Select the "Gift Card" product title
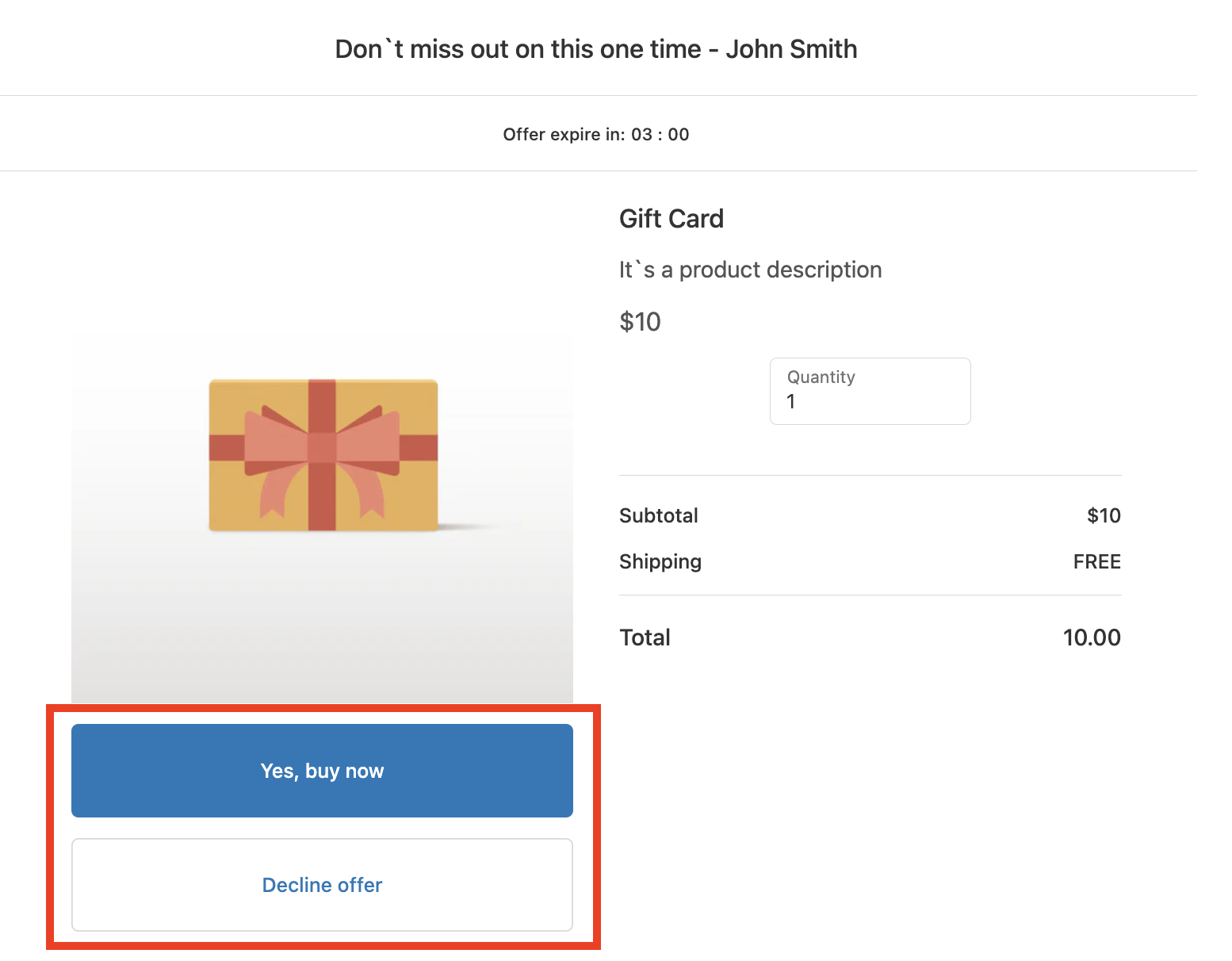The height and width of the screenshot is (961, 1232). 671,219
